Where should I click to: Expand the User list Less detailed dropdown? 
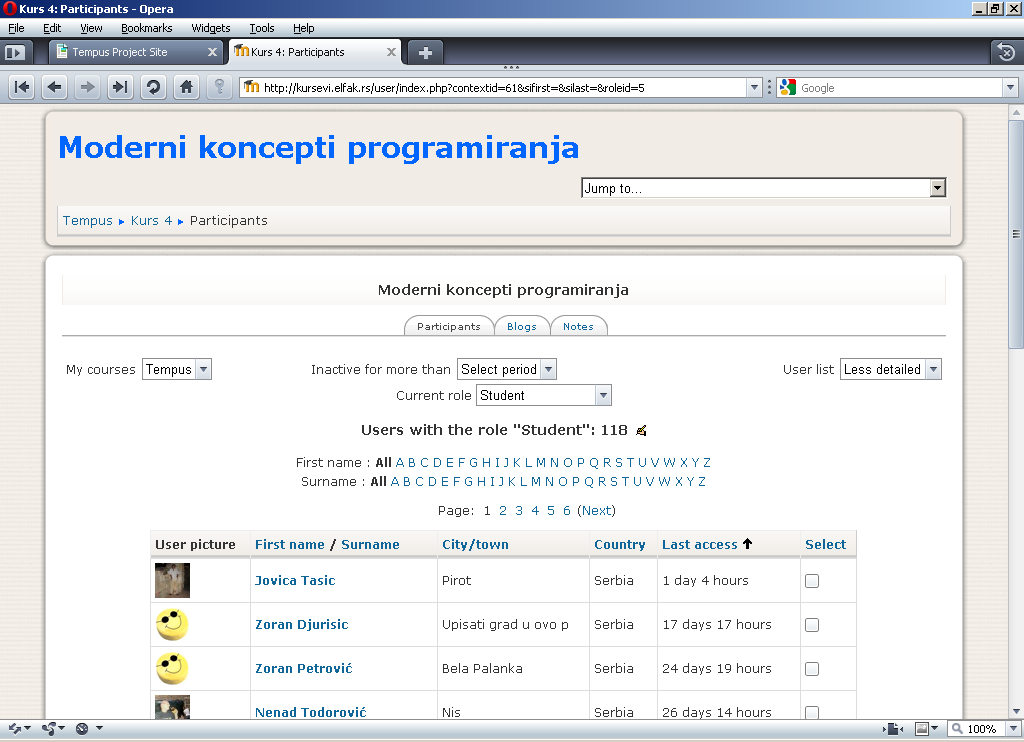click(891, 370)
